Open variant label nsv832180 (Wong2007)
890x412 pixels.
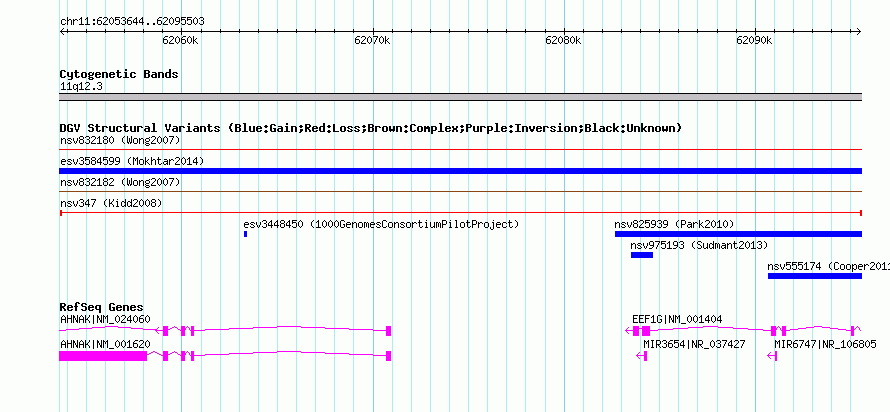pyautogui.click(x=120, y=140)
